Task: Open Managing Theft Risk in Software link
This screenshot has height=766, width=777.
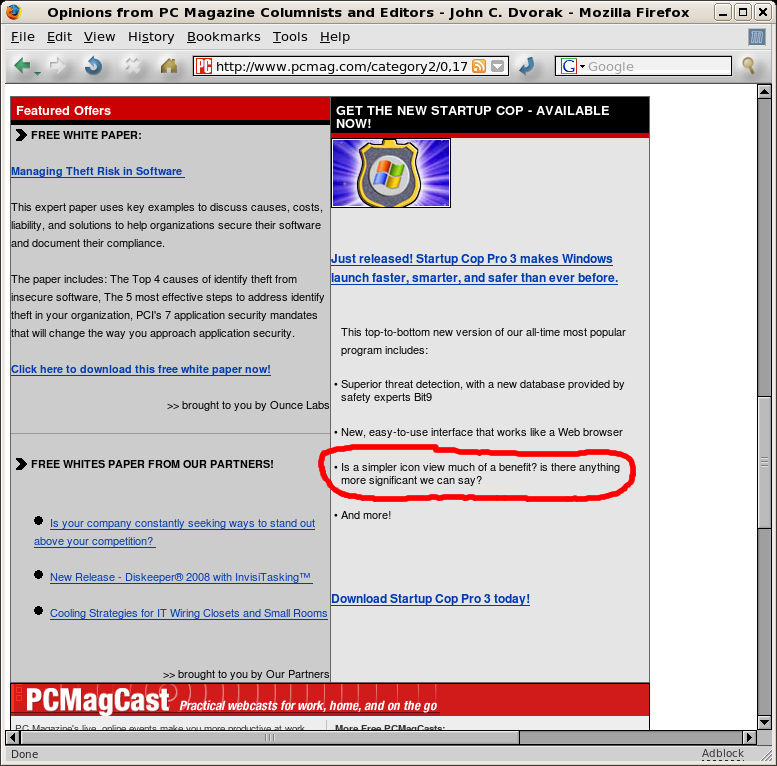Action: (97, 171)
